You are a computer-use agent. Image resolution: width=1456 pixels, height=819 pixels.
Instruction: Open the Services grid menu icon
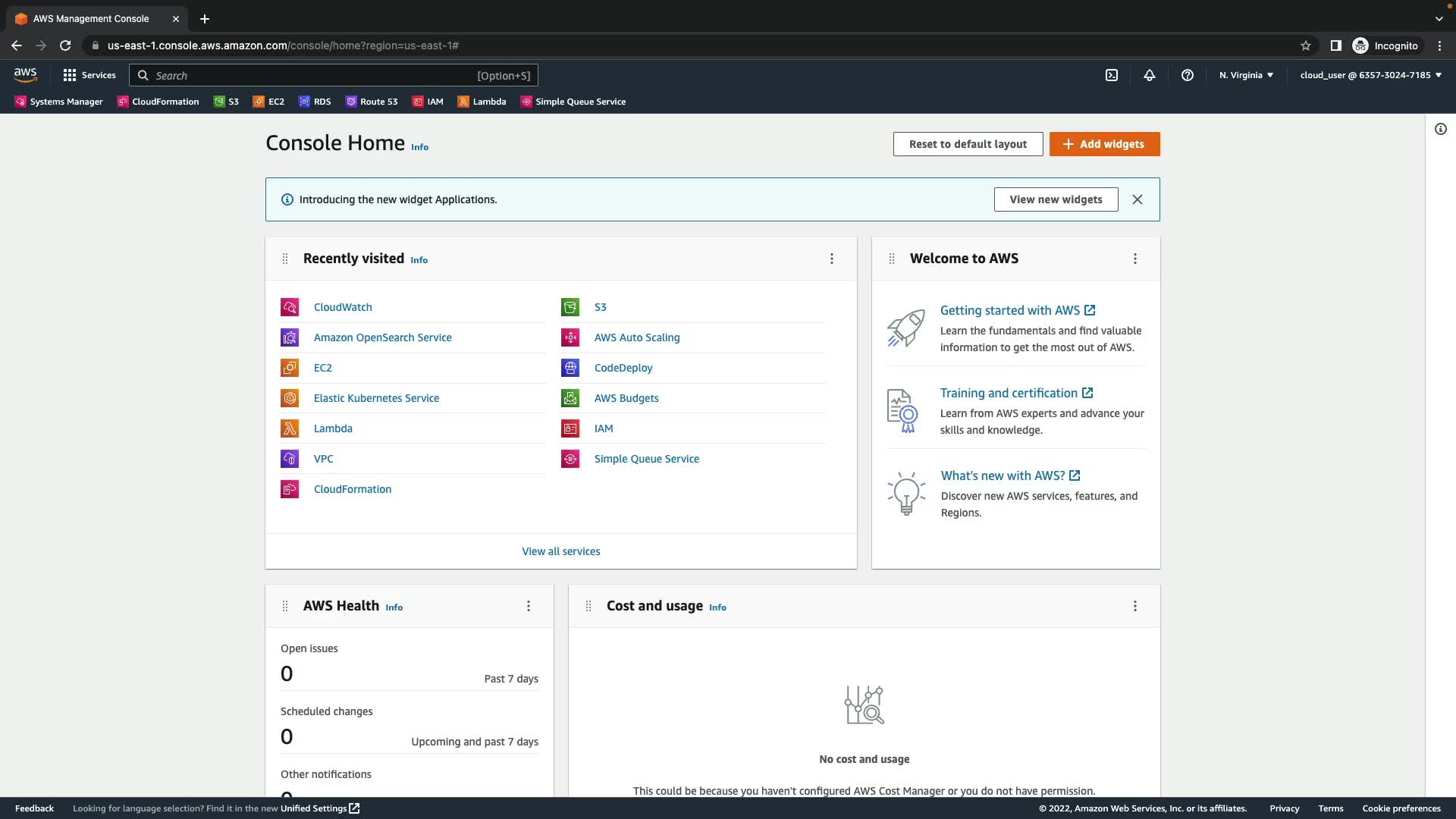[x=70, y=75]
